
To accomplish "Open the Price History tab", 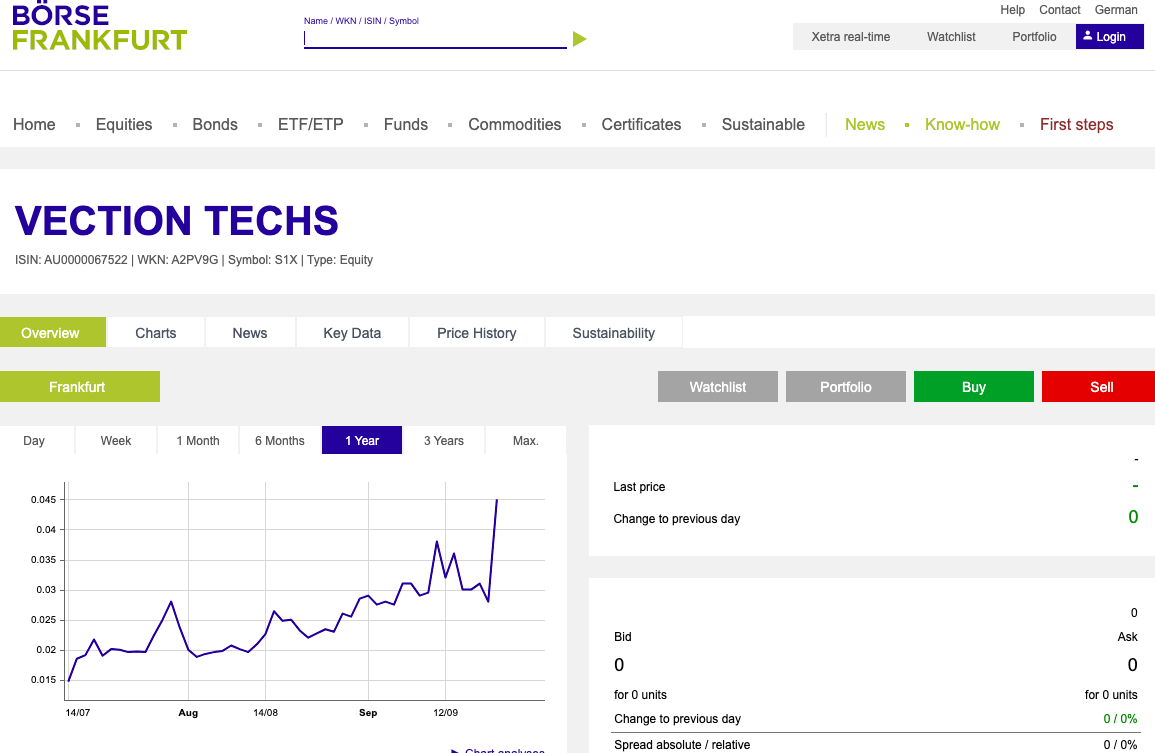I will point(476,333).
